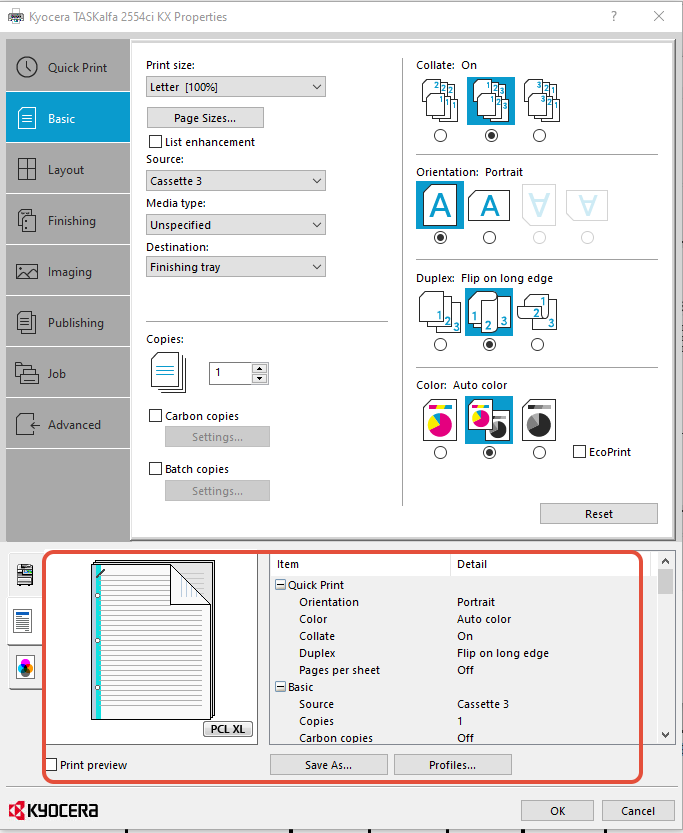Select duplex flip on short edge icon
The image size is (683, 833).
click(537, 312)
